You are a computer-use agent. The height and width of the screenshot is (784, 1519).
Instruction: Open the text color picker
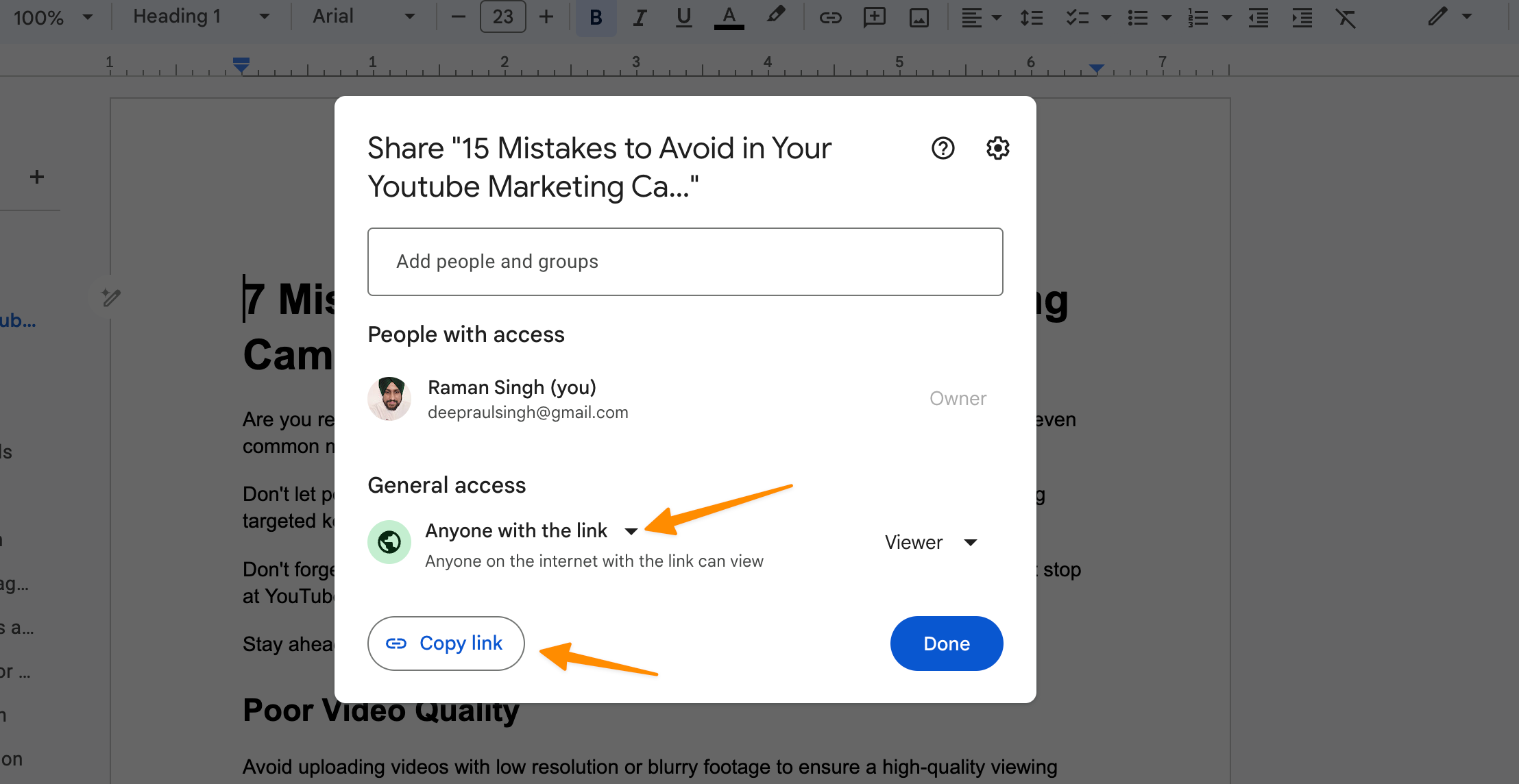[729, 17]
